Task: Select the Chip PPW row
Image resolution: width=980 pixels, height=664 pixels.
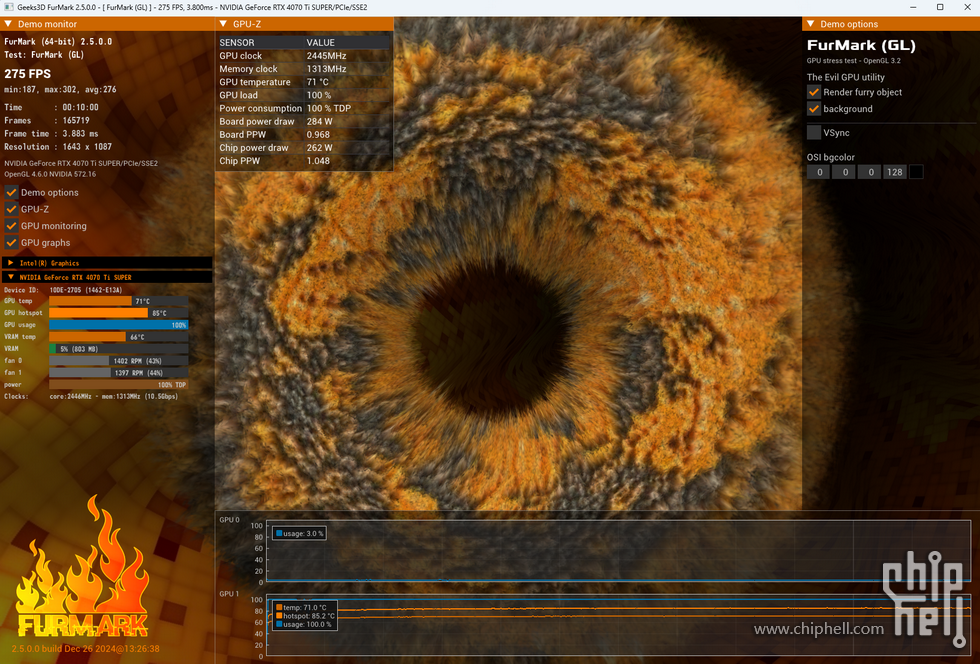Action: [304, 161]
